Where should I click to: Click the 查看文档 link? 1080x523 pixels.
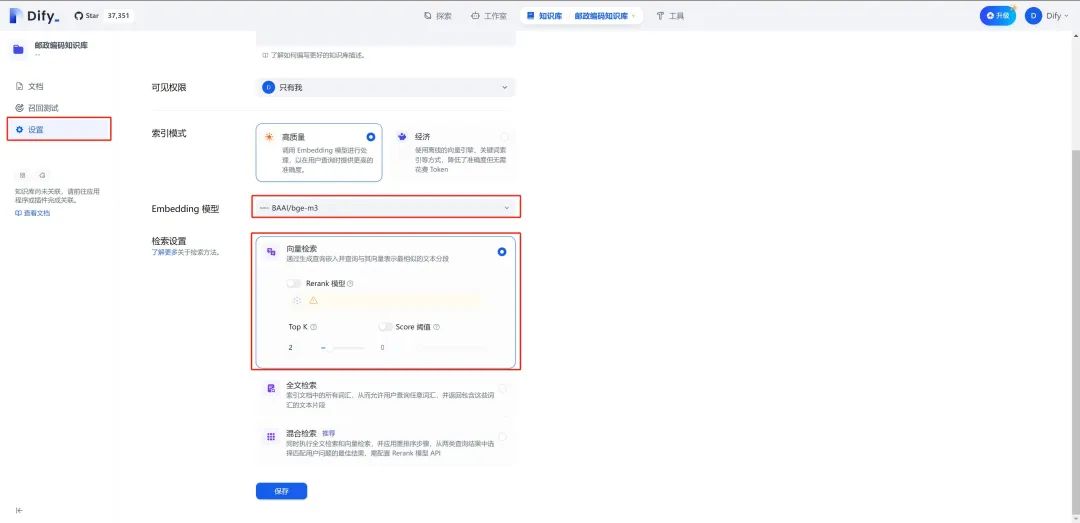[37, 213]
